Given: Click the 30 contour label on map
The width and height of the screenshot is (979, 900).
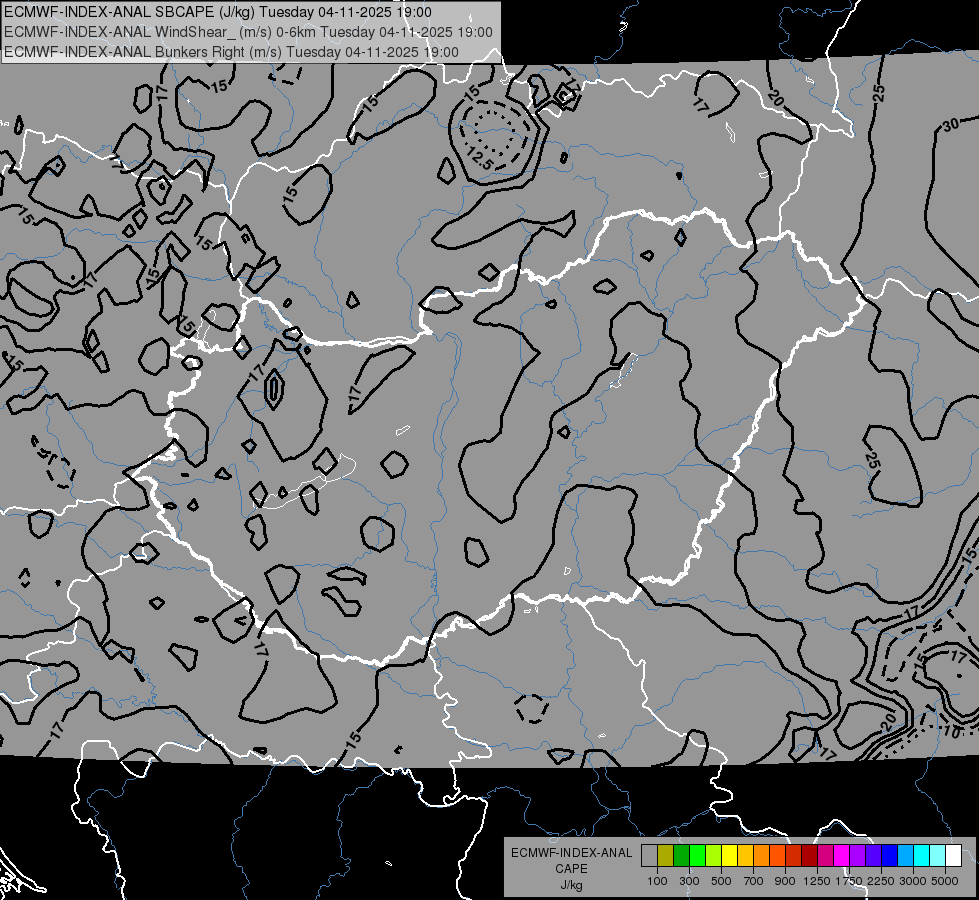Looking at the screenshot, I should coord(951,125).
